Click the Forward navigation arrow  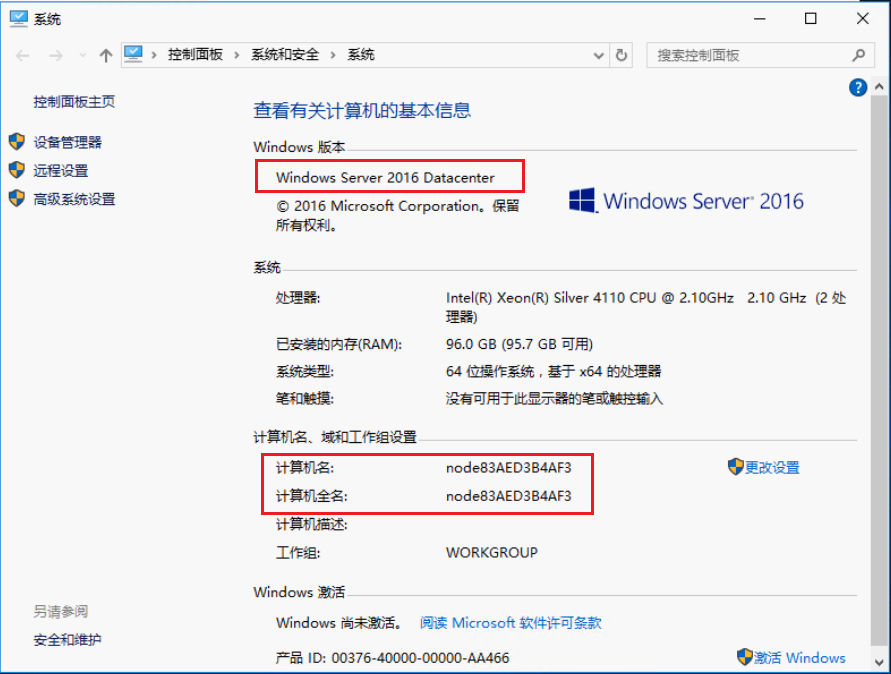pyautogui.click(x=56, y=56)
